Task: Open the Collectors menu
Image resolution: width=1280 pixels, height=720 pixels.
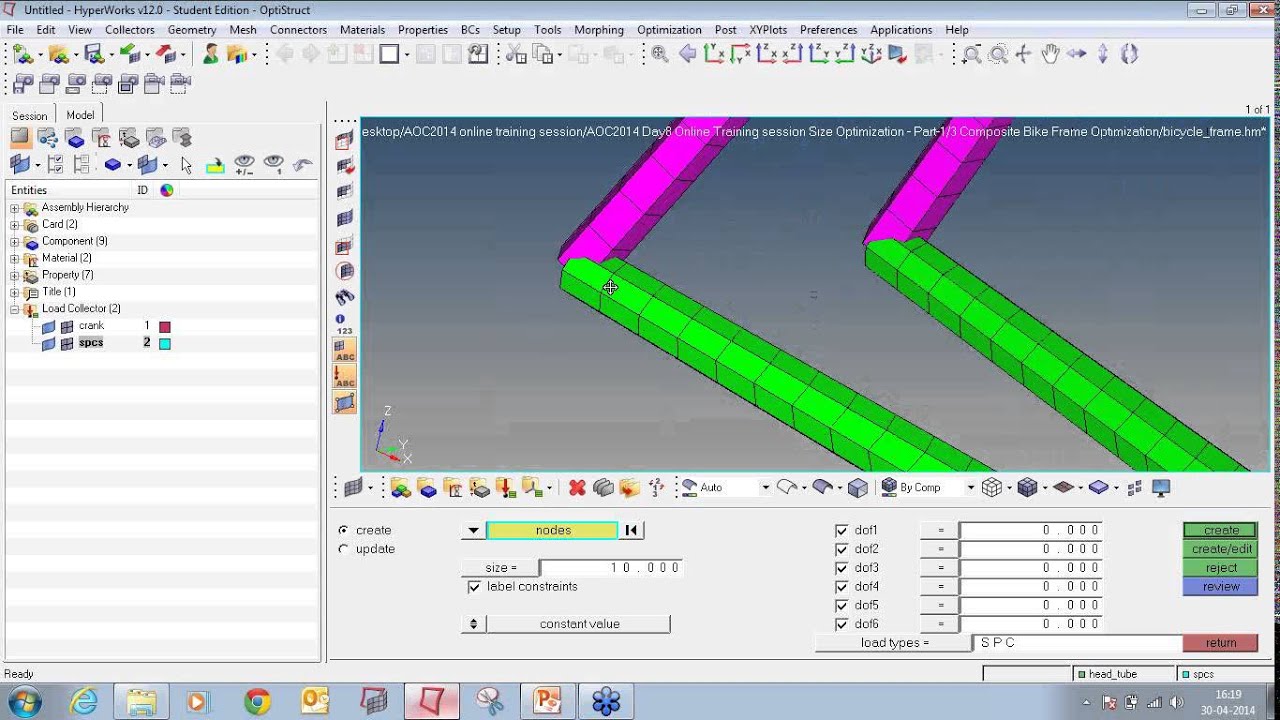Action: click(x=130, y=30)
